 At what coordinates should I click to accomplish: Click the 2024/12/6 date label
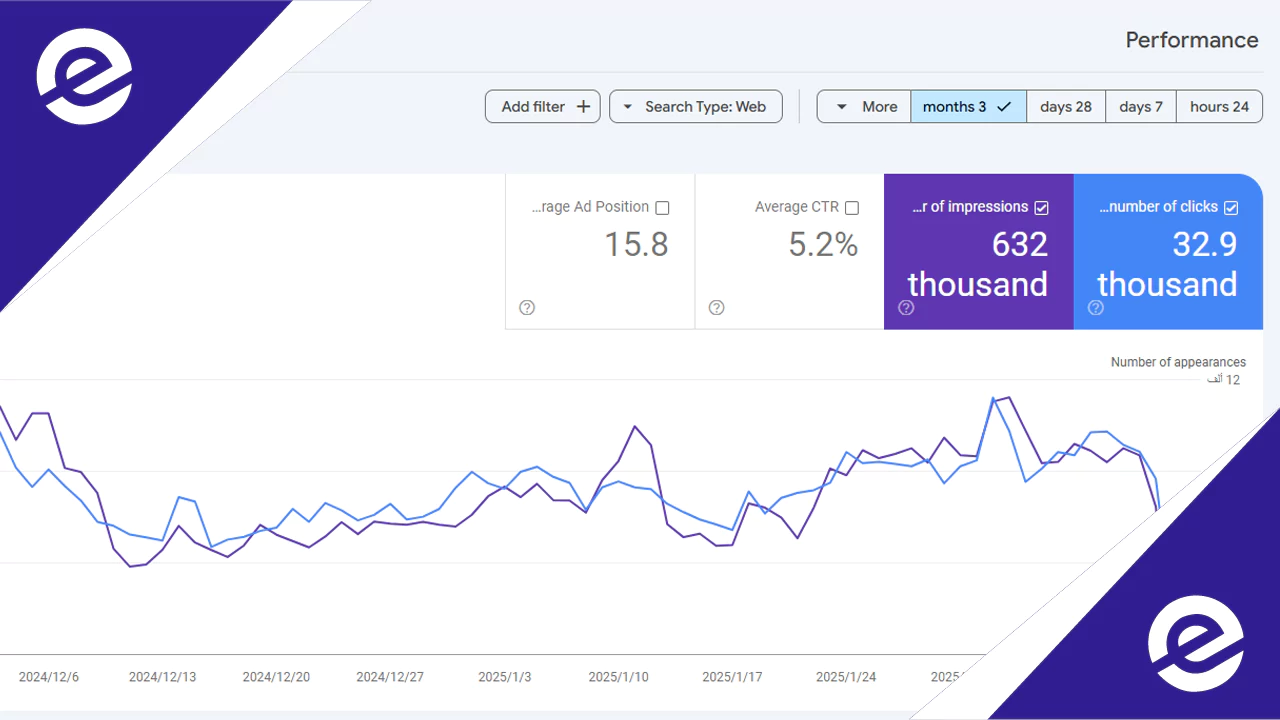coord(49,677)
